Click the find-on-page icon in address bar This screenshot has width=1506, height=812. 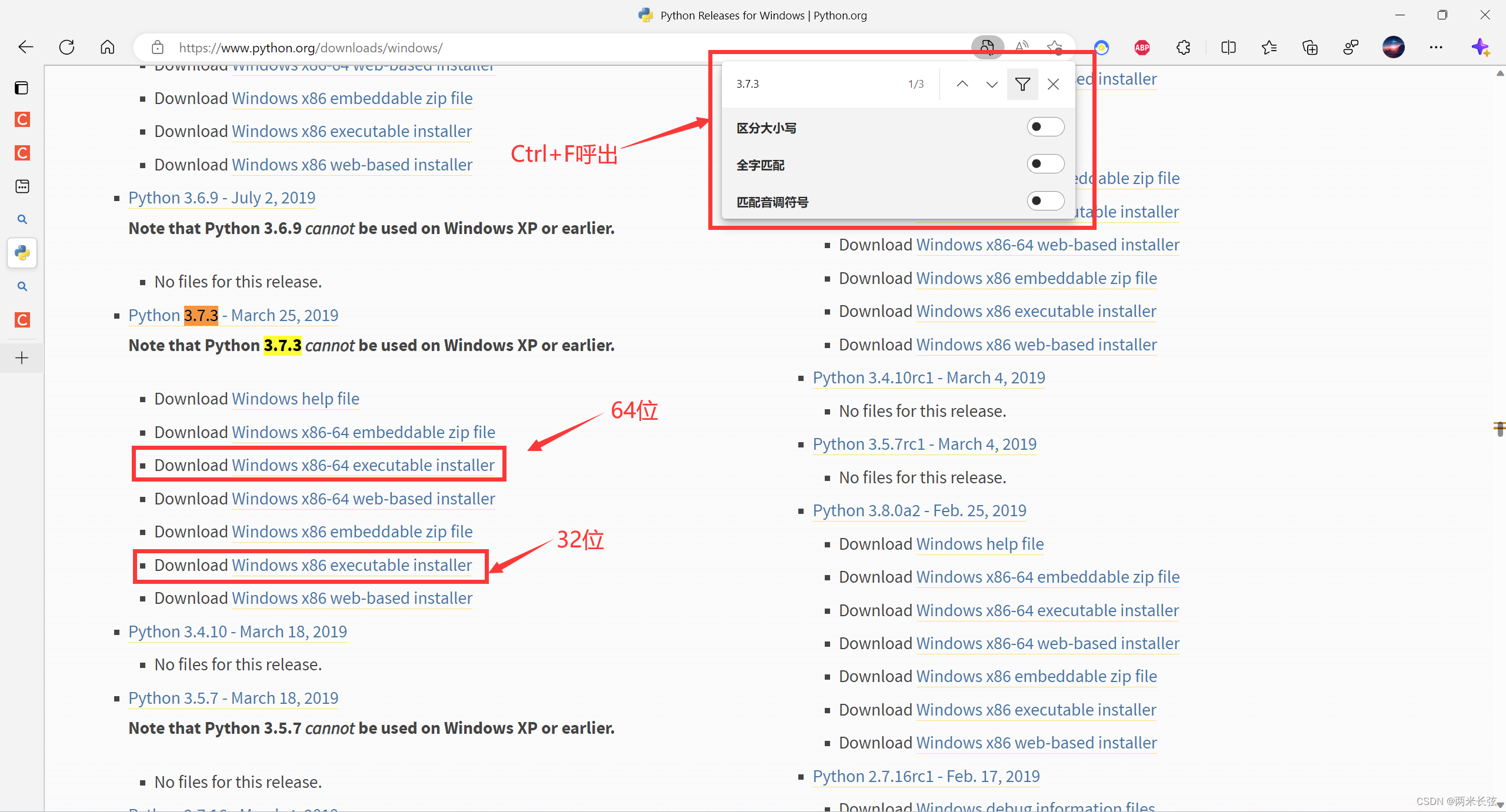[987, 47]
